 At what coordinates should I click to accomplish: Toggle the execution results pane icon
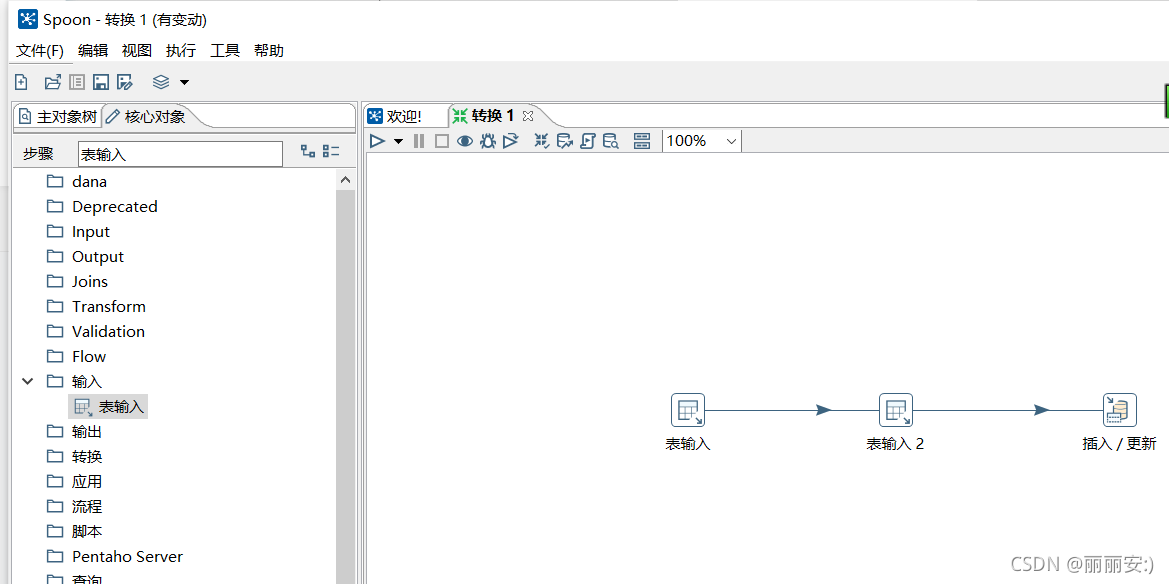pos(642,140)
